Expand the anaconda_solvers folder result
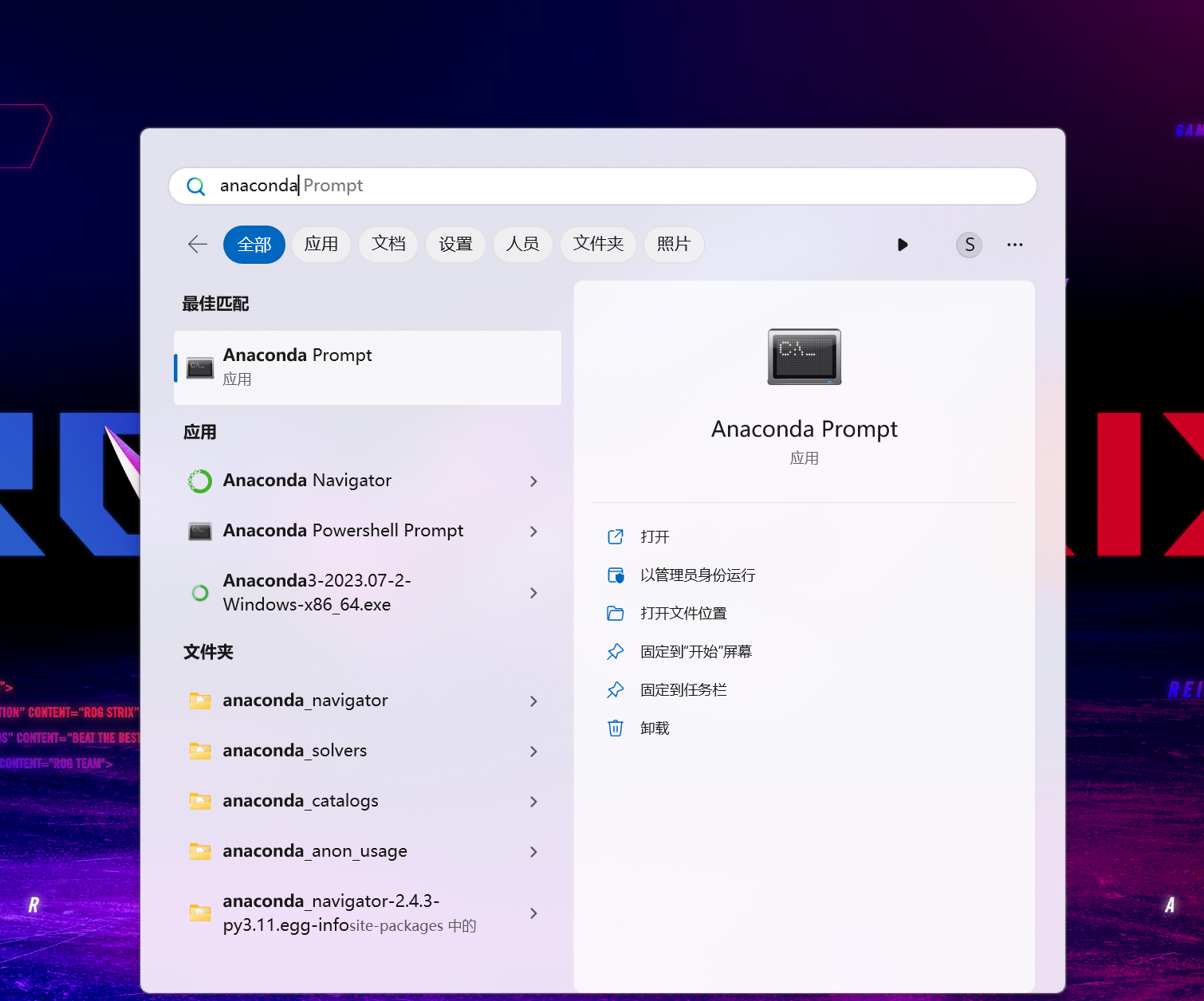 (533, 751)
